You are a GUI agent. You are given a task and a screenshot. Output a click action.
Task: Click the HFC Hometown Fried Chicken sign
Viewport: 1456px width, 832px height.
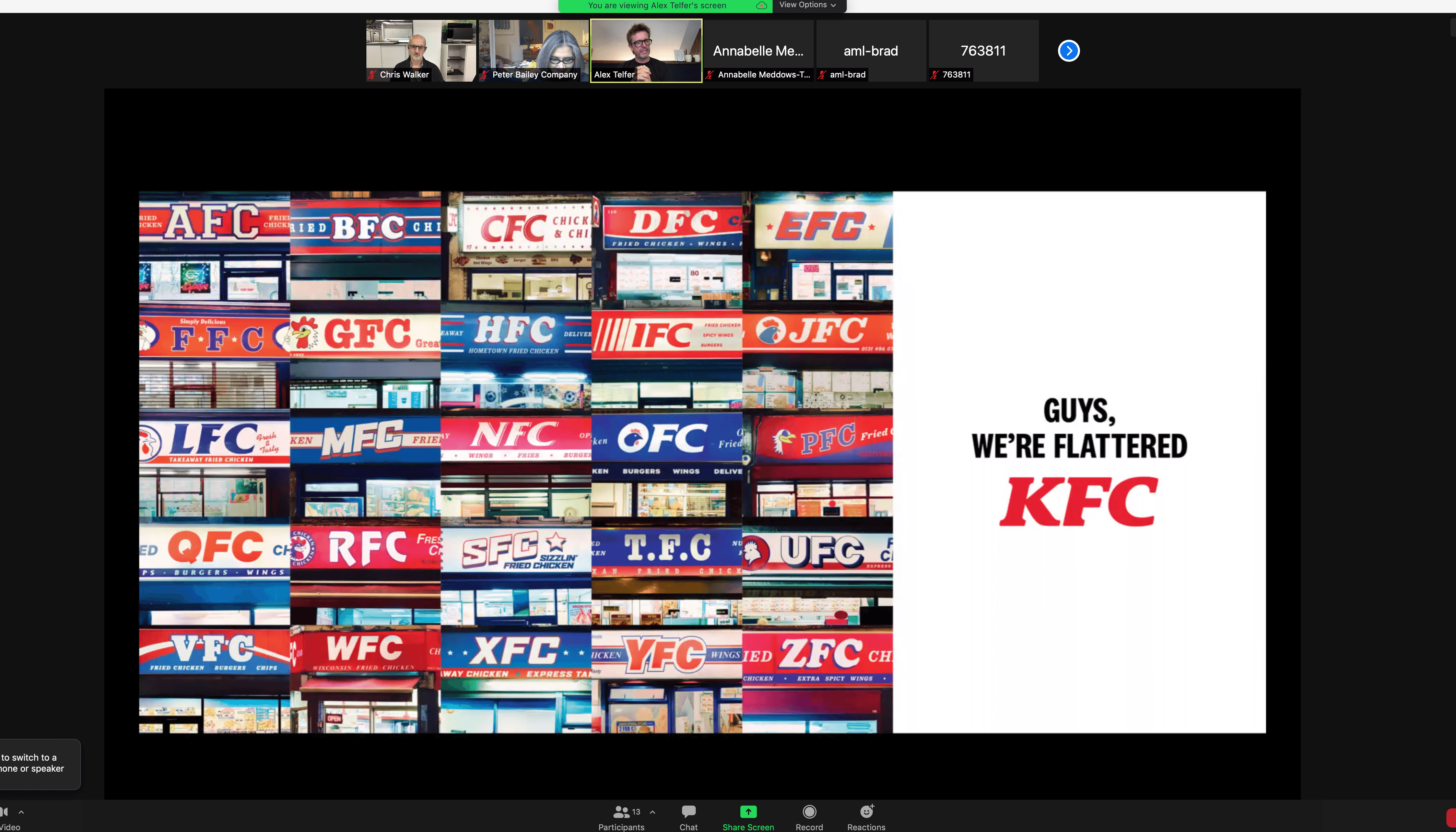[x=516, y=335]
